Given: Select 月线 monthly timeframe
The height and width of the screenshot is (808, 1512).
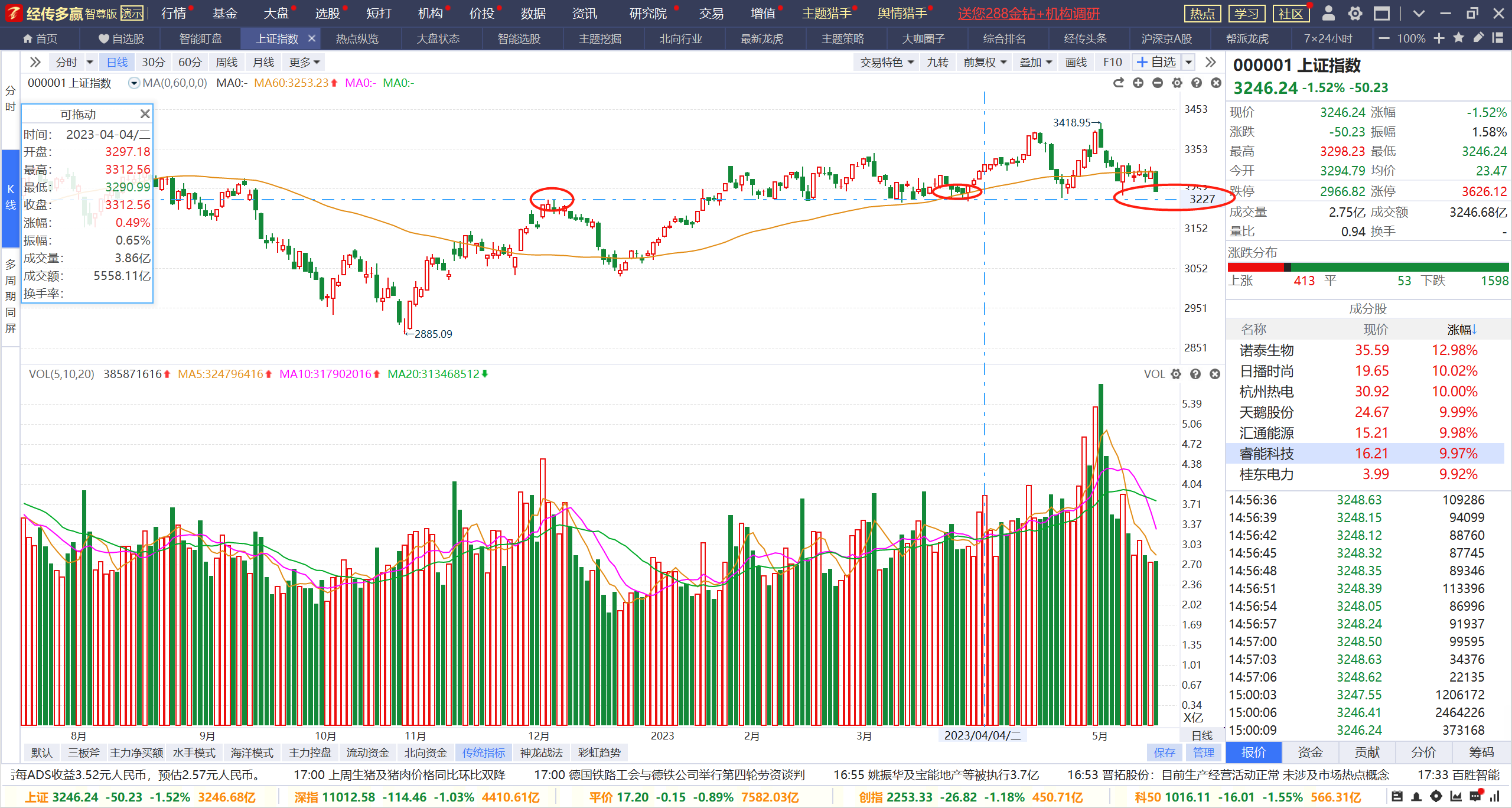Looking at the screenshot, I should pos(263,62).
